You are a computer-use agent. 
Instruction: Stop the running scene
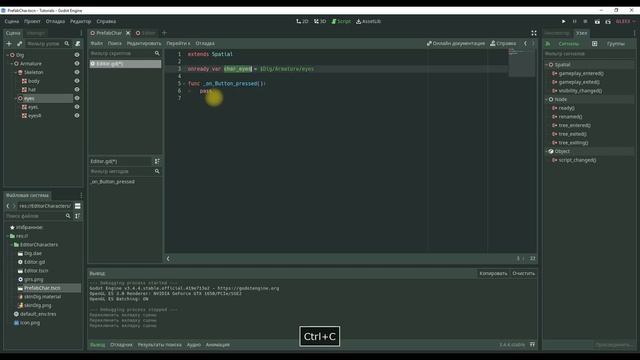(585, 21)
